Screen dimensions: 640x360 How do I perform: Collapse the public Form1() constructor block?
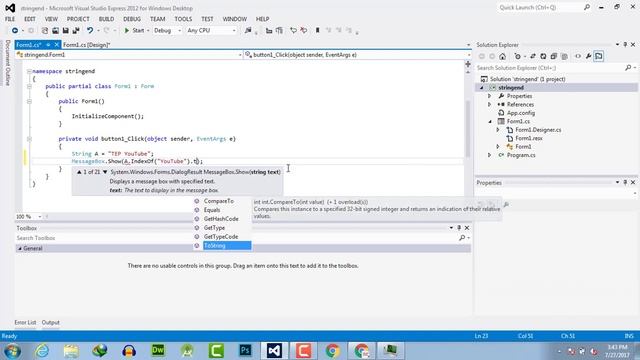[x=29, y=102]
